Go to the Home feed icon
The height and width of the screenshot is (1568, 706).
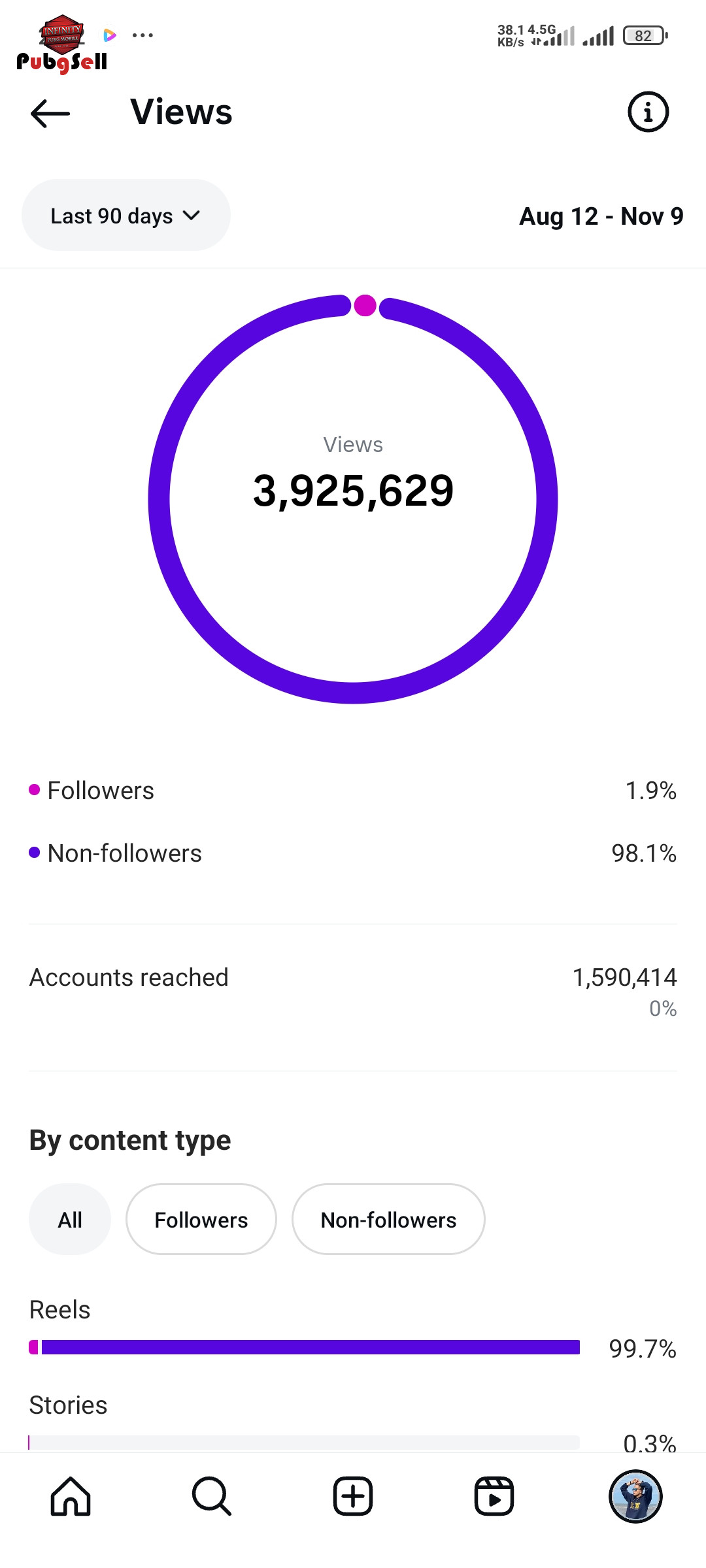[71, 1496]
